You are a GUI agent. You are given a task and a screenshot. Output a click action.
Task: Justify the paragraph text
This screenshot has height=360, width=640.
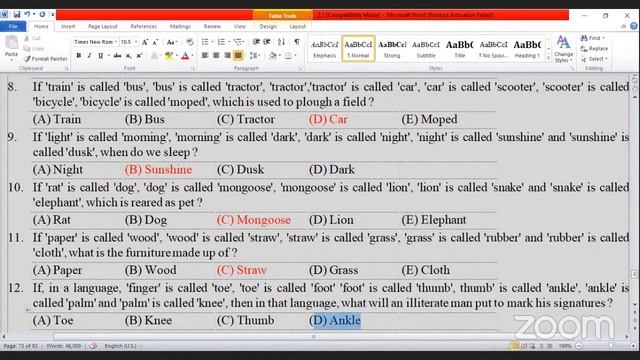(x=238, y=56)
